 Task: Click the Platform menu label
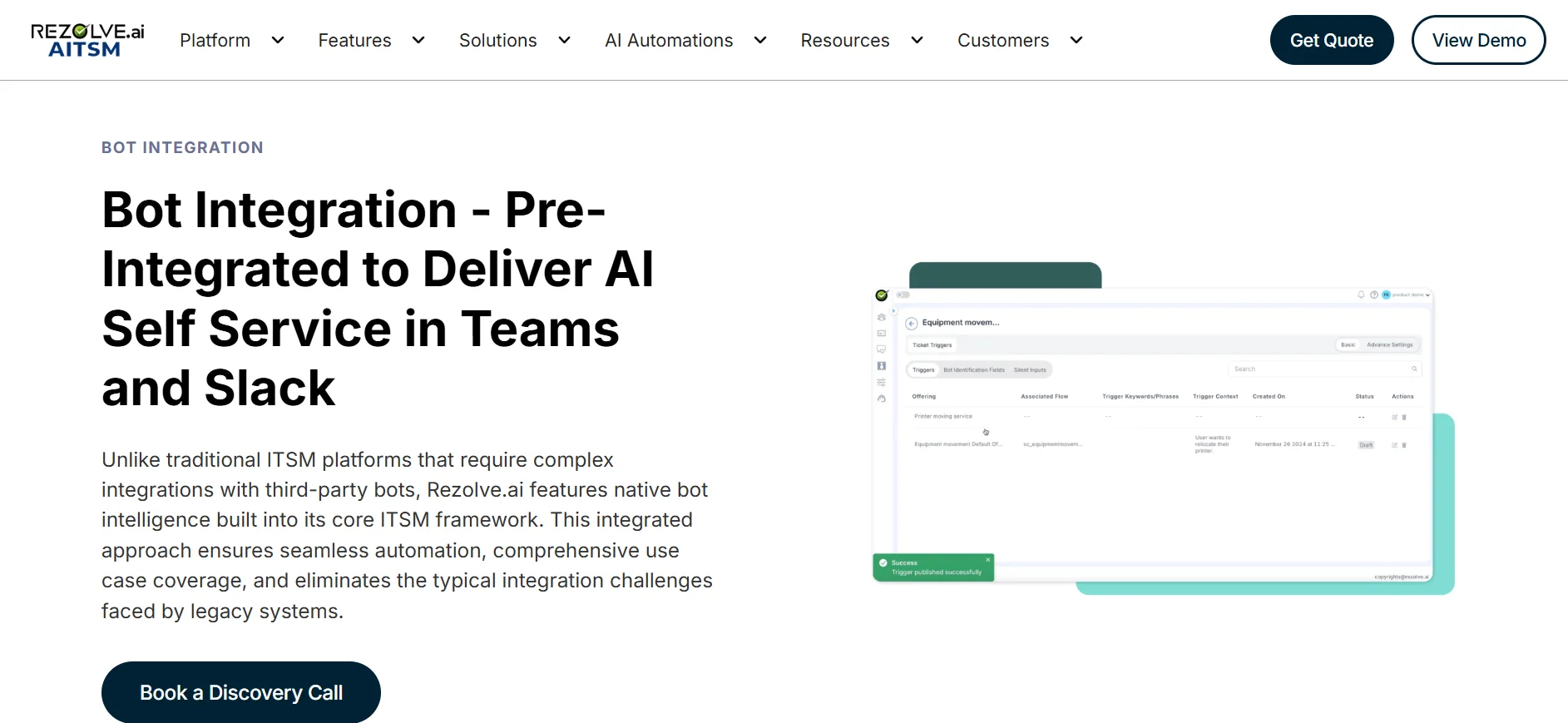(x=215, y=40)
